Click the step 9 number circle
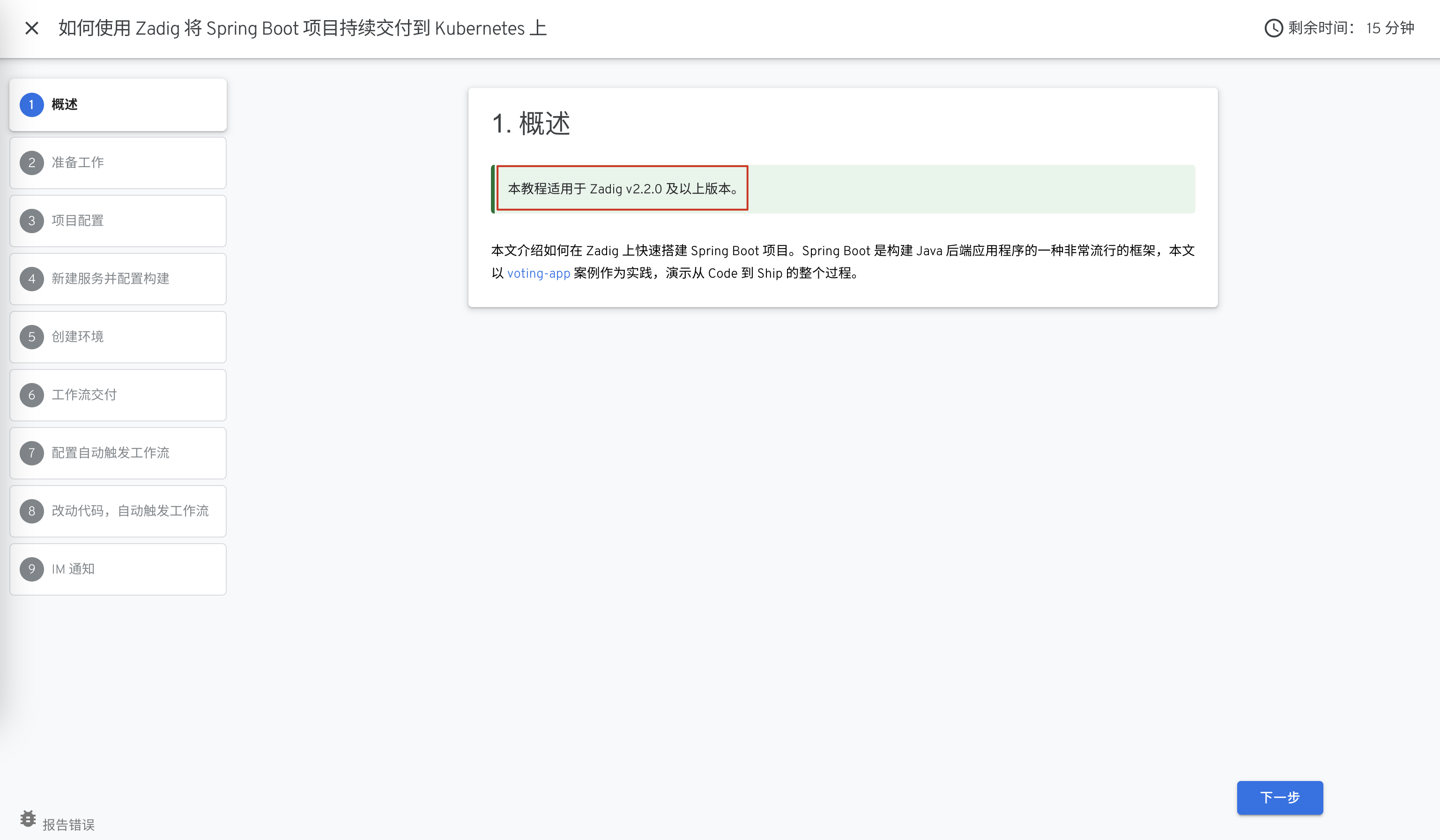Screen dimensions: 1440x840 pyautogui.click(x=31, y=569)
